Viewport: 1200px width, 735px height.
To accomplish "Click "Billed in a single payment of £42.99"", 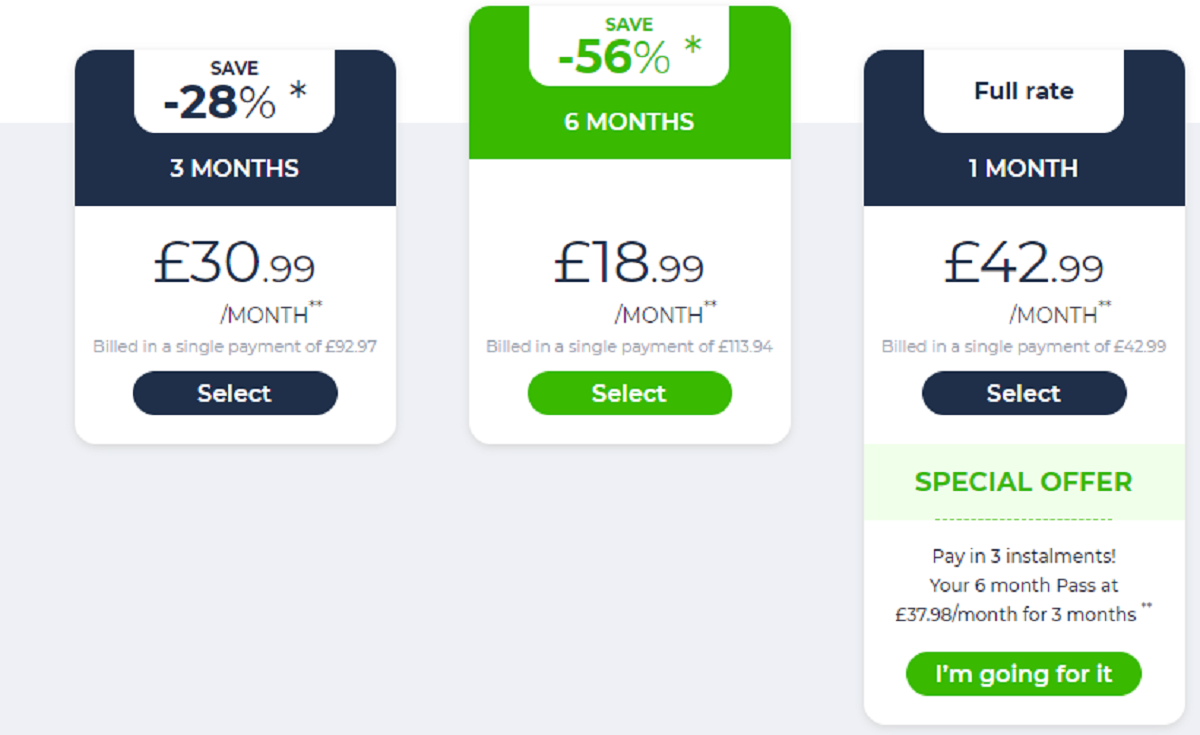I will tap(1023, 347).
